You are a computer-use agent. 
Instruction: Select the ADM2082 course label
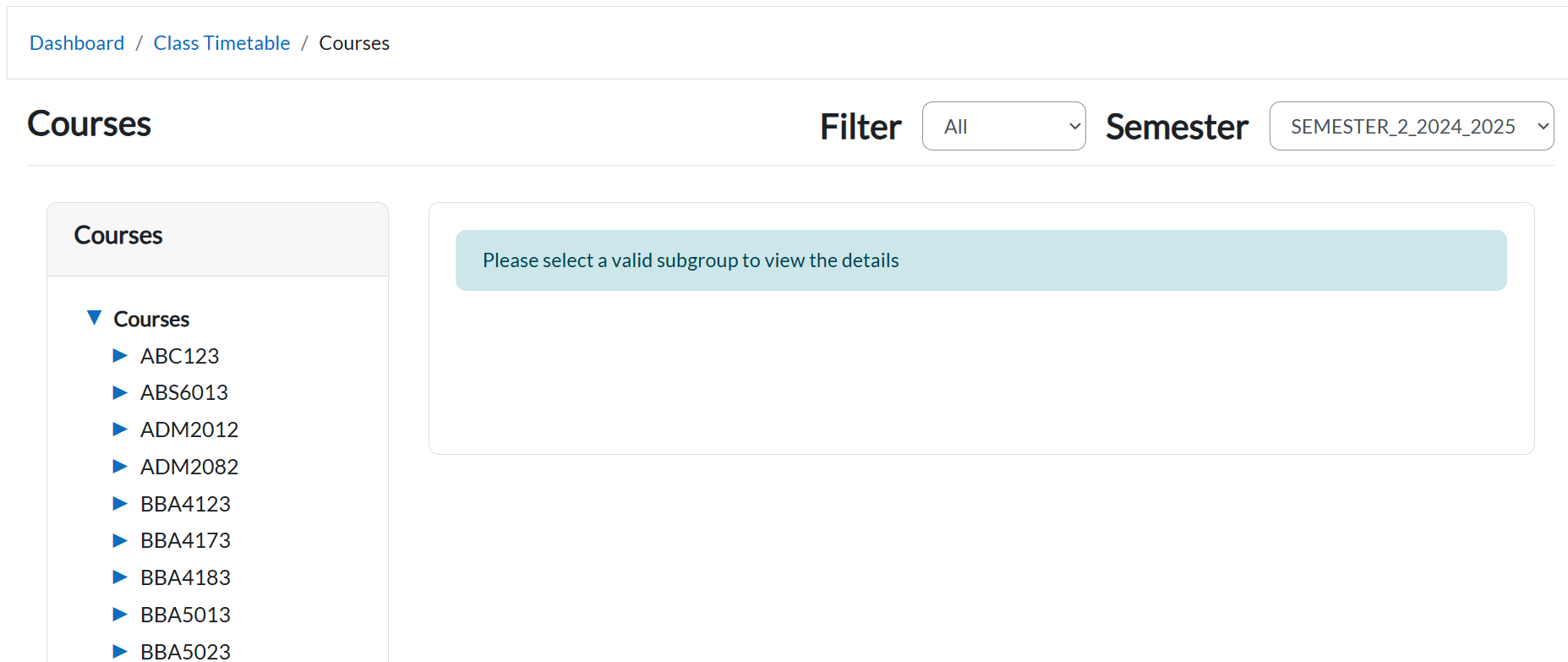189,467
